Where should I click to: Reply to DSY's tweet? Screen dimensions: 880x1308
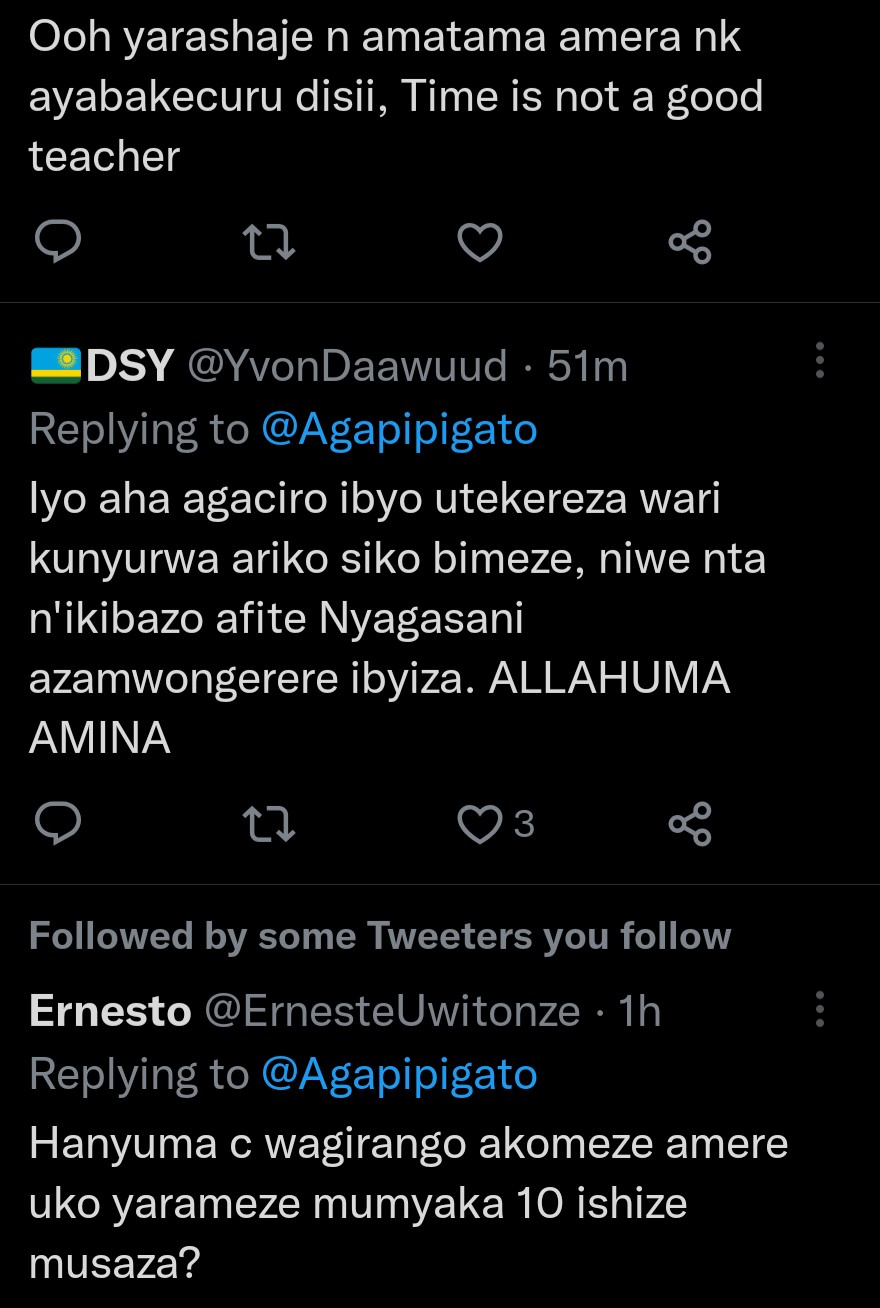(x=58, y=824)
